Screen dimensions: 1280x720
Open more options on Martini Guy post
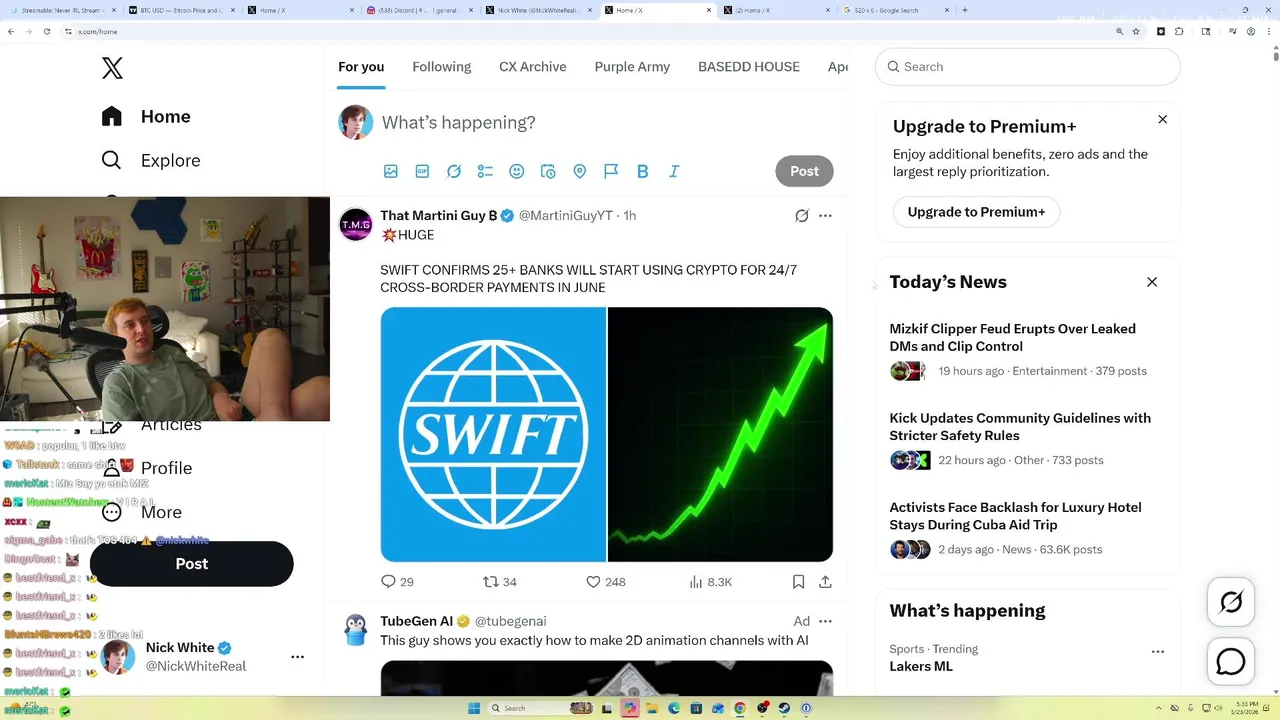825,215
